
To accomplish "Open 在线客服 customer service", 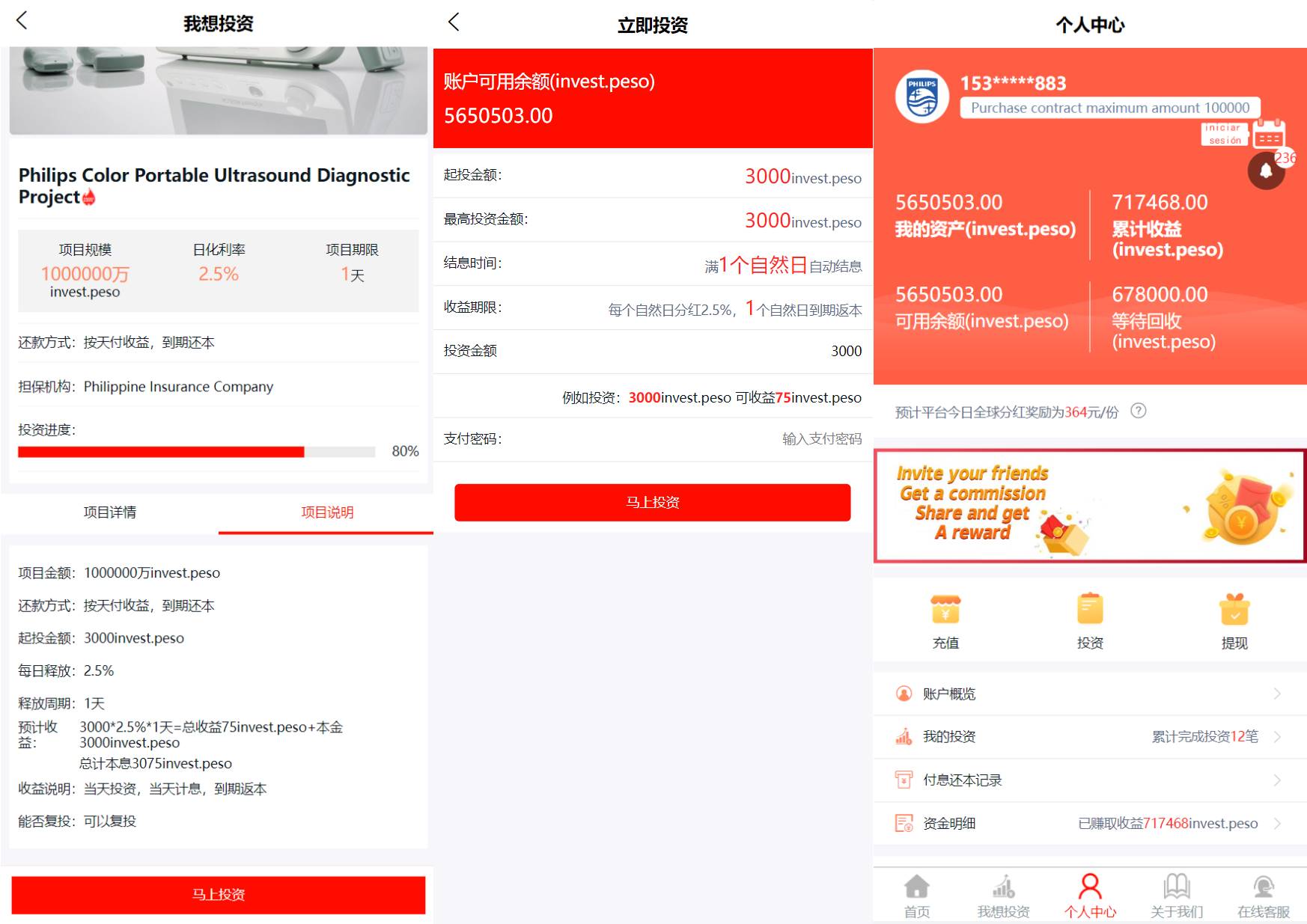I will 1264,896.
